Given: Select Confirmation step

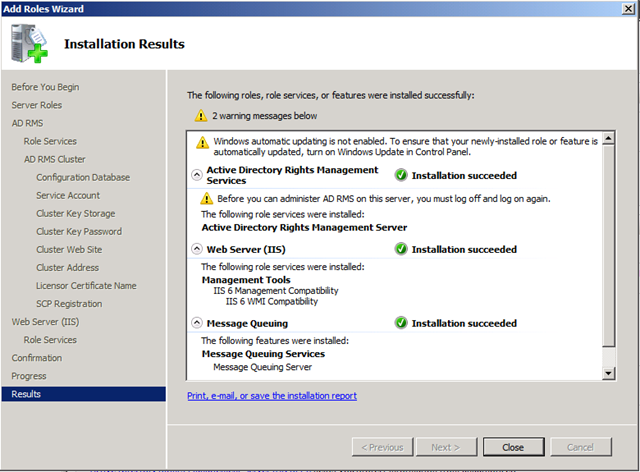Looking at the screenshot, I should pyautogui.click(x=37, y=358).
